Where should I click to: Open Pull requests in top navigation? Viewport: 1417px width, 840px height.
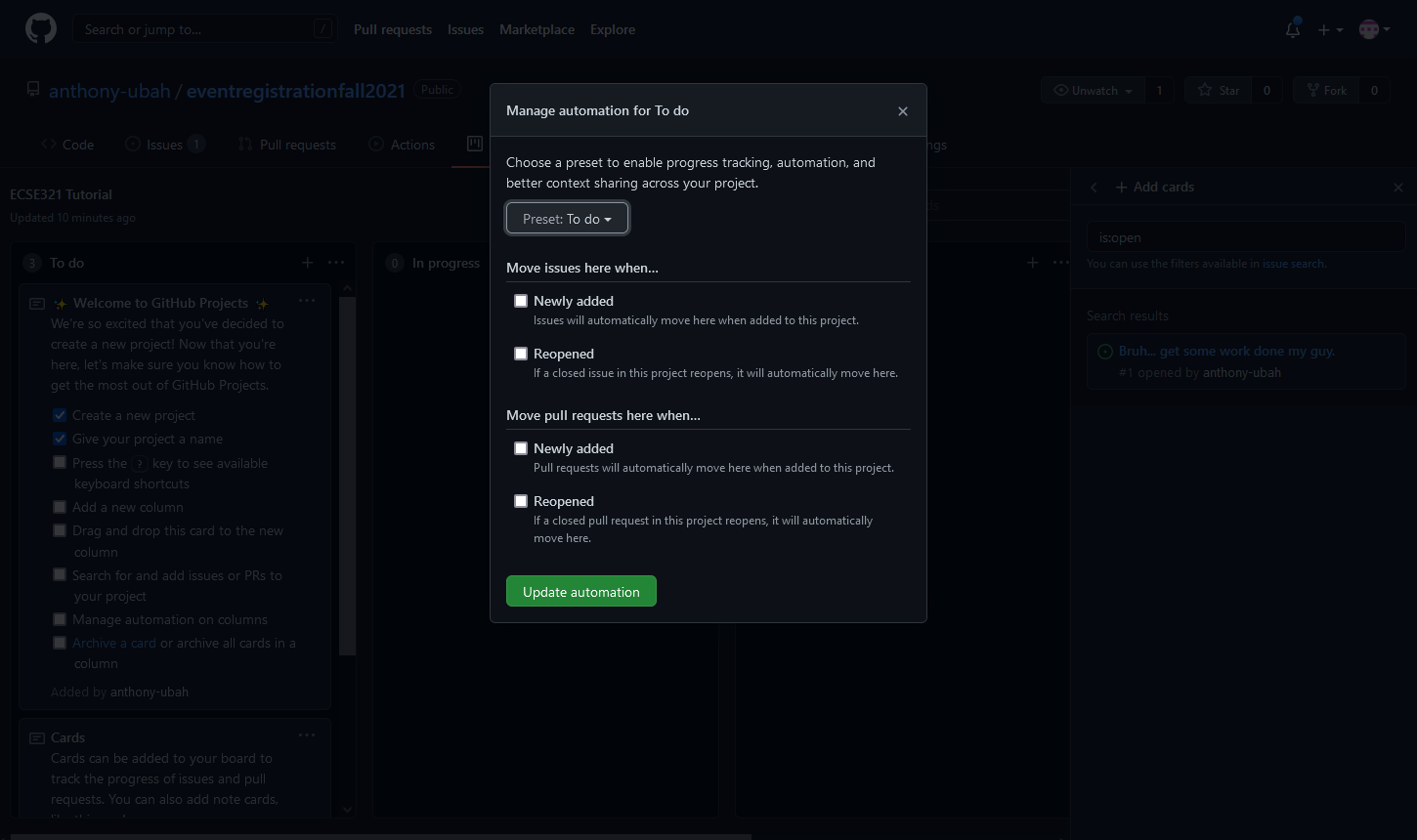[x=392, y=29]
